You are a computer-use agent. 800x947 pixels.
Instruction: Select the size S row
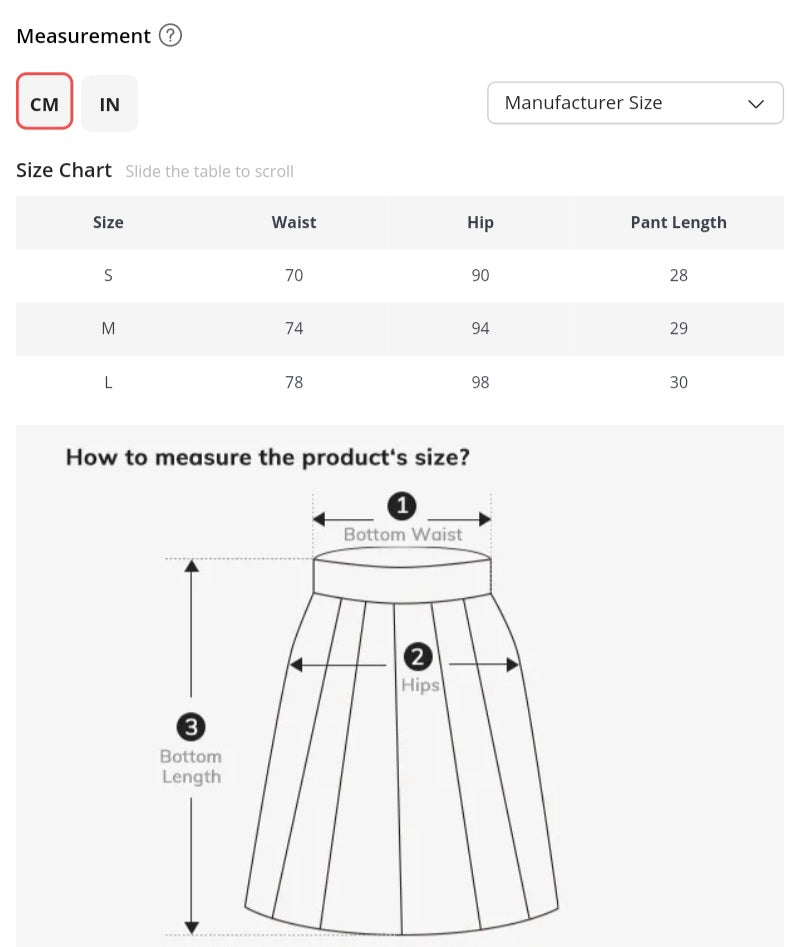(x=400, y=275)
